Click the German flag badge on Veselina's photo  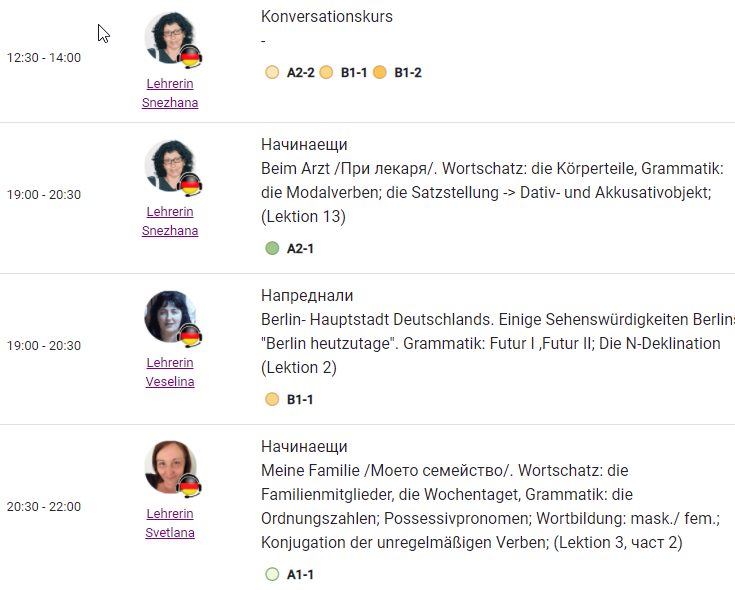tap(190, 336)
